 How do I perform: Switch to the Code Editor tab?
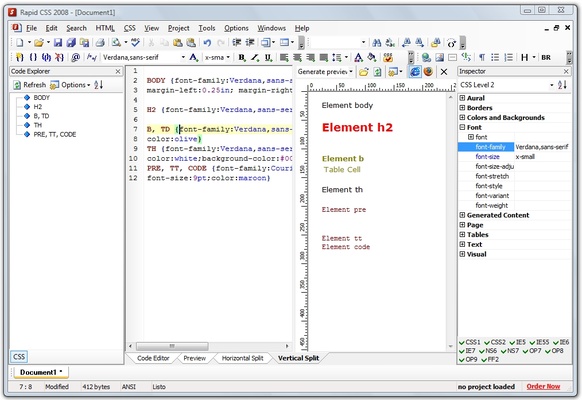153,358
